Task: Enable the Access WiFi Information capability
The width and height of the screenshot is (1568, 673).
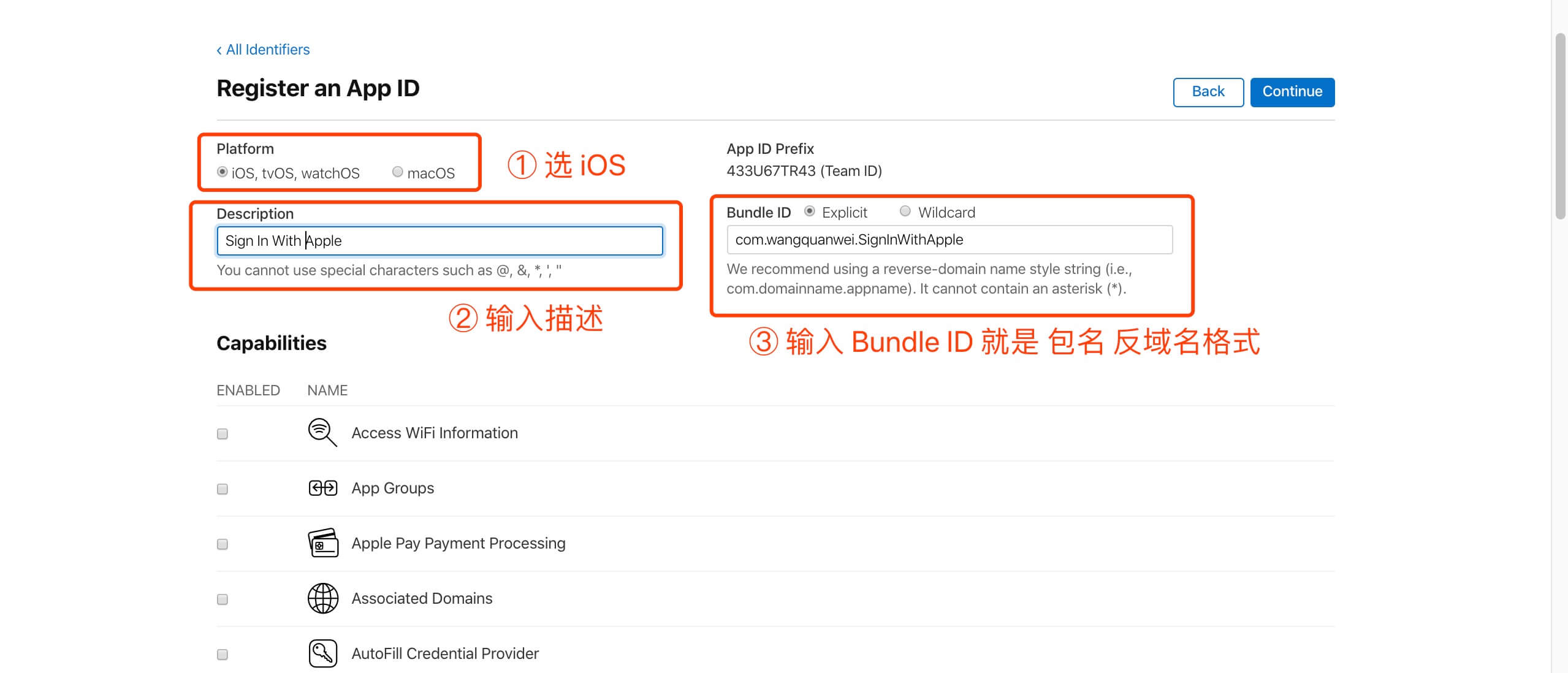Action: click(221, 433)
